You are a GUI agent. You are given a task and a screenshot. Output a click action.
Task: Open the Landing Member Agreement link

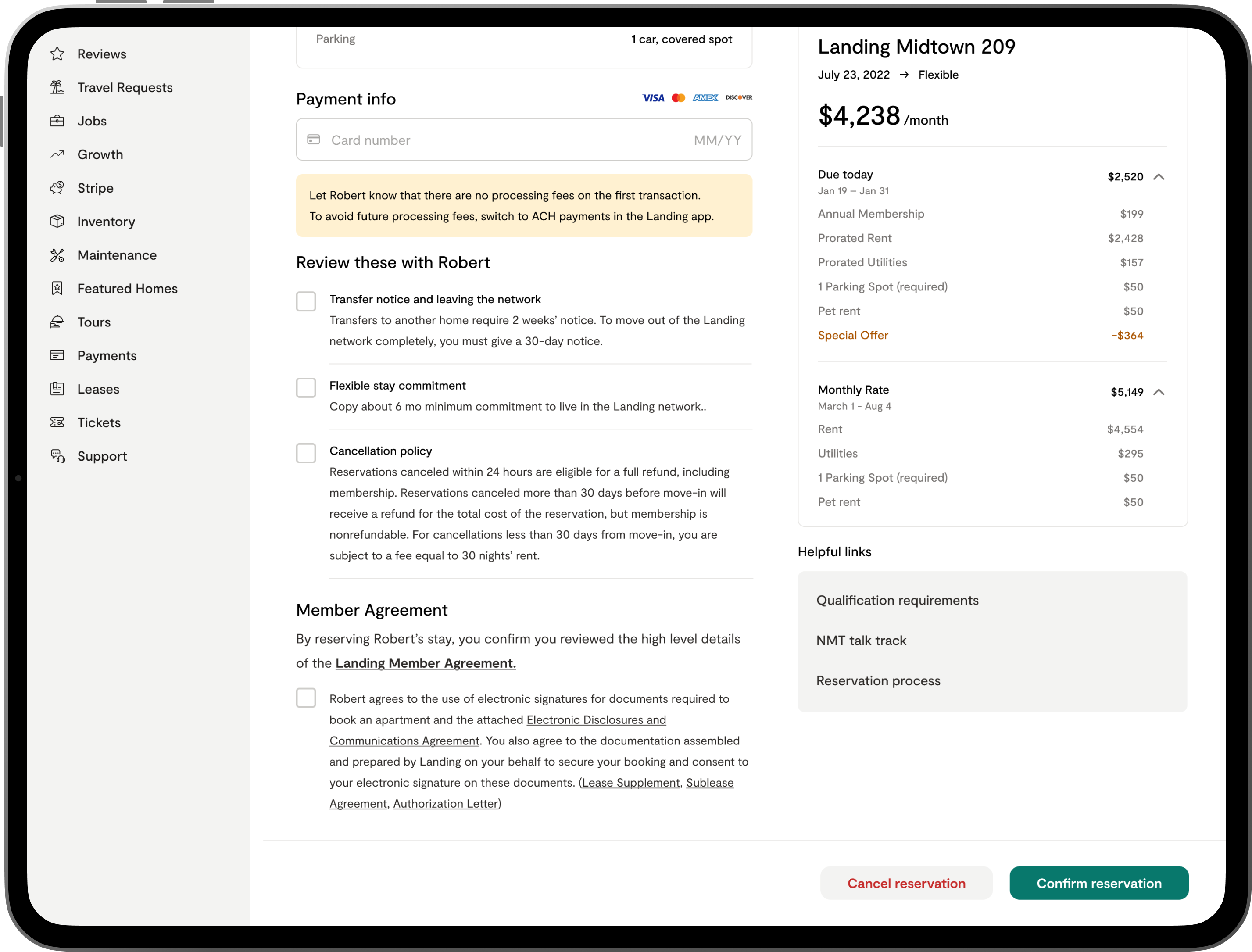(426, 663)
